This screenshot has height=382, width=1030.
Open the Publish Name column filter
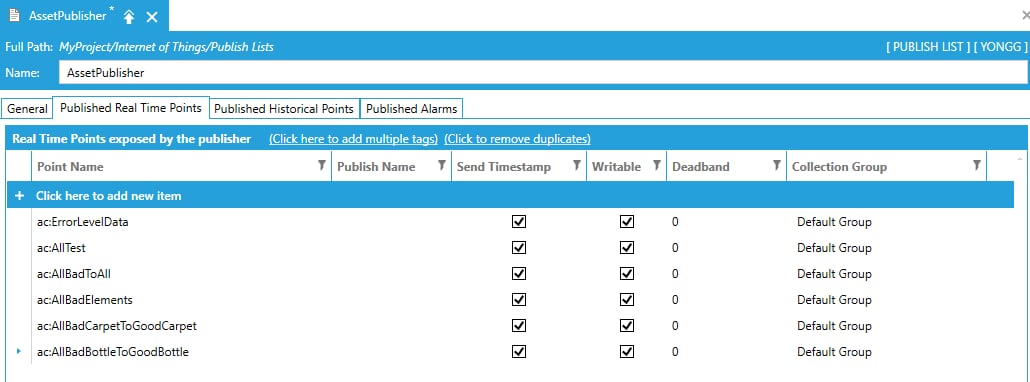pyautogui.click(x=441, y=165)
